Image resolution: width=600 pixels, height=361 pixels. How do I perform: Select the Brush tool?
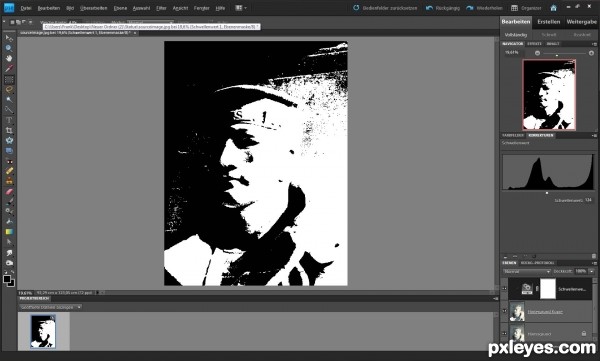pyautogui.click(x=9, y=201)
